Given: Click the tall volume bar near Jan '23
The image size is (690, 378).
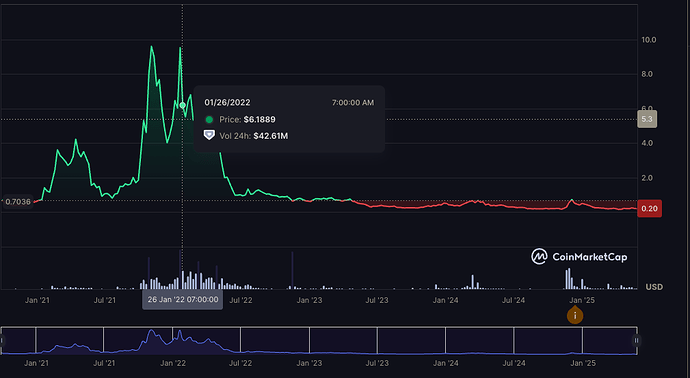Looking at the screenshot, I should click(292, 270).
